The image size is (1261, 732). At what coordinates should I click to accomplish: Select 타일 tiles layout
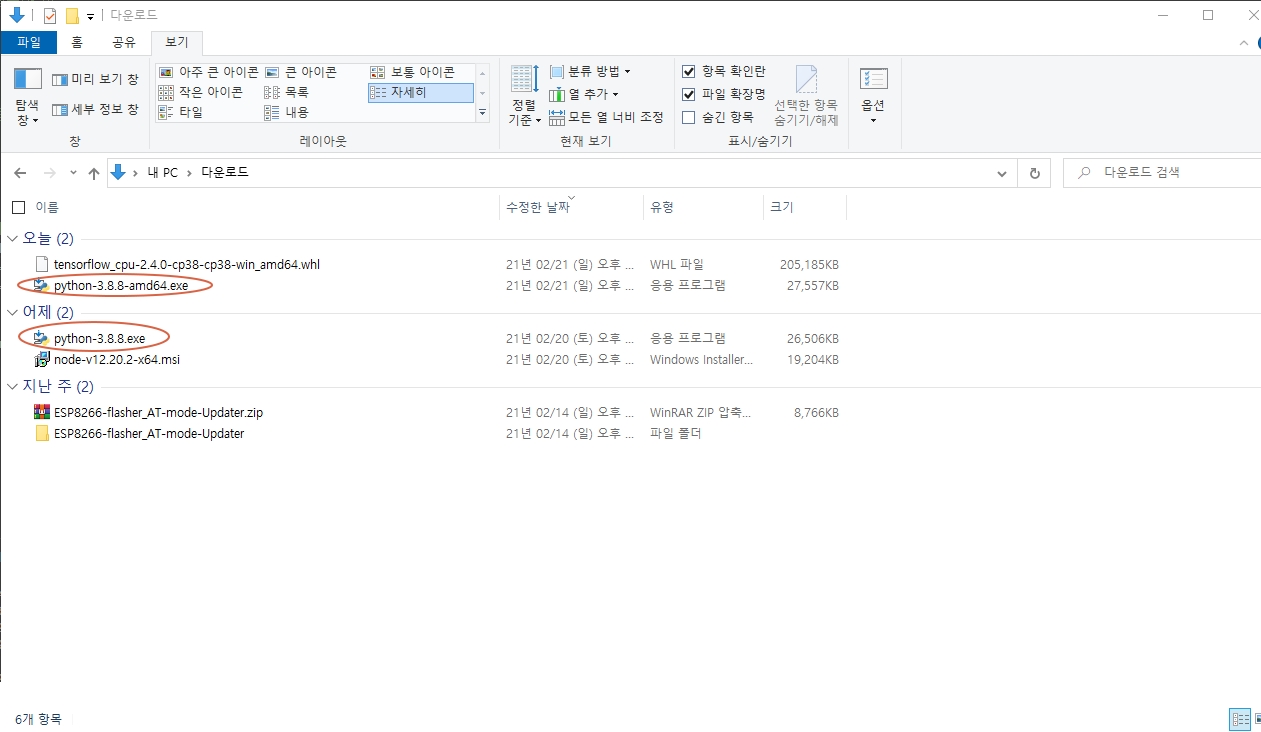181,112
